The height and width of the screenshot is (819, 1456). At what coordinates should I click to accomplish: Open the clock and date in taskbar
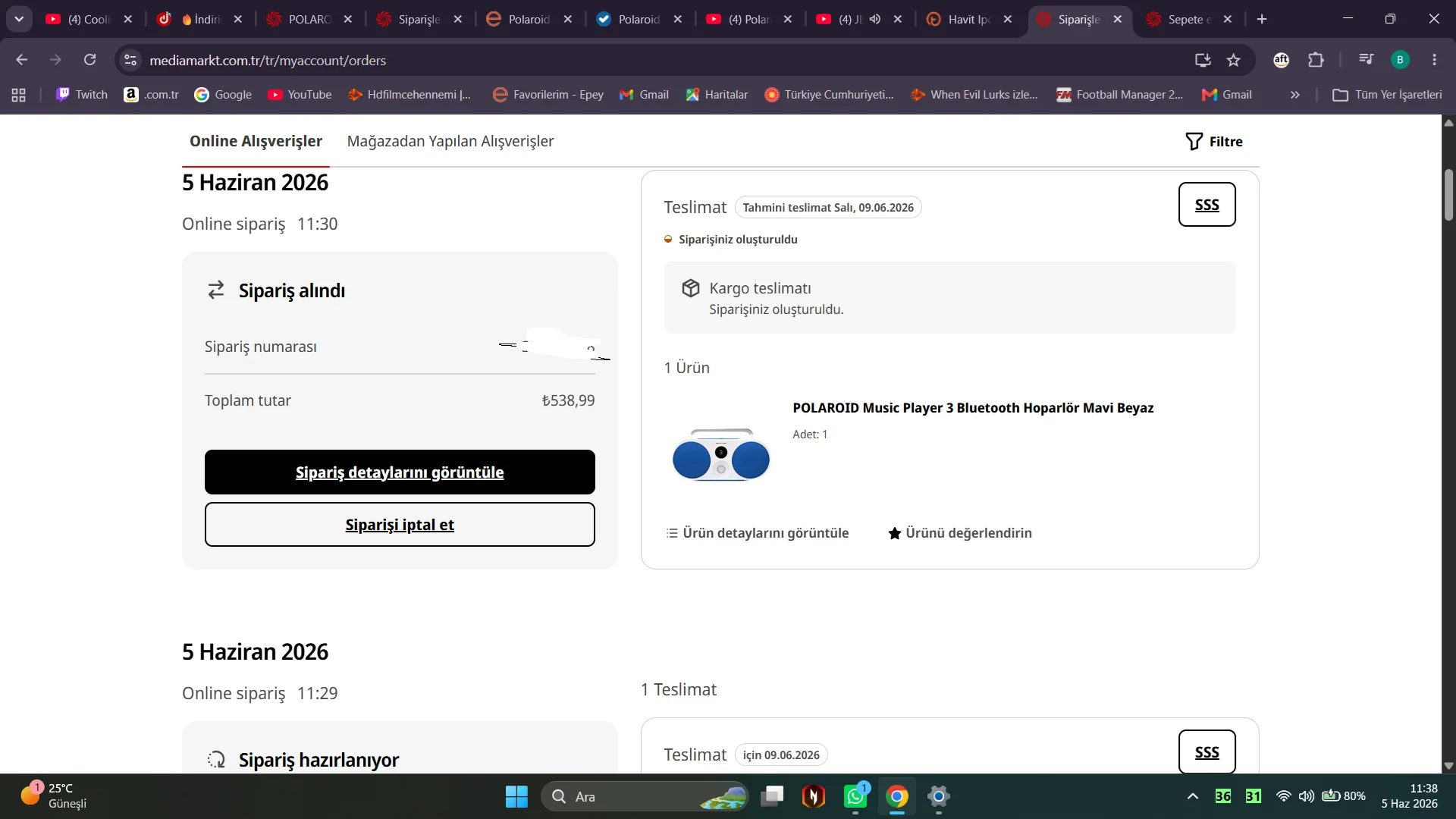[x=1409, y=796]
